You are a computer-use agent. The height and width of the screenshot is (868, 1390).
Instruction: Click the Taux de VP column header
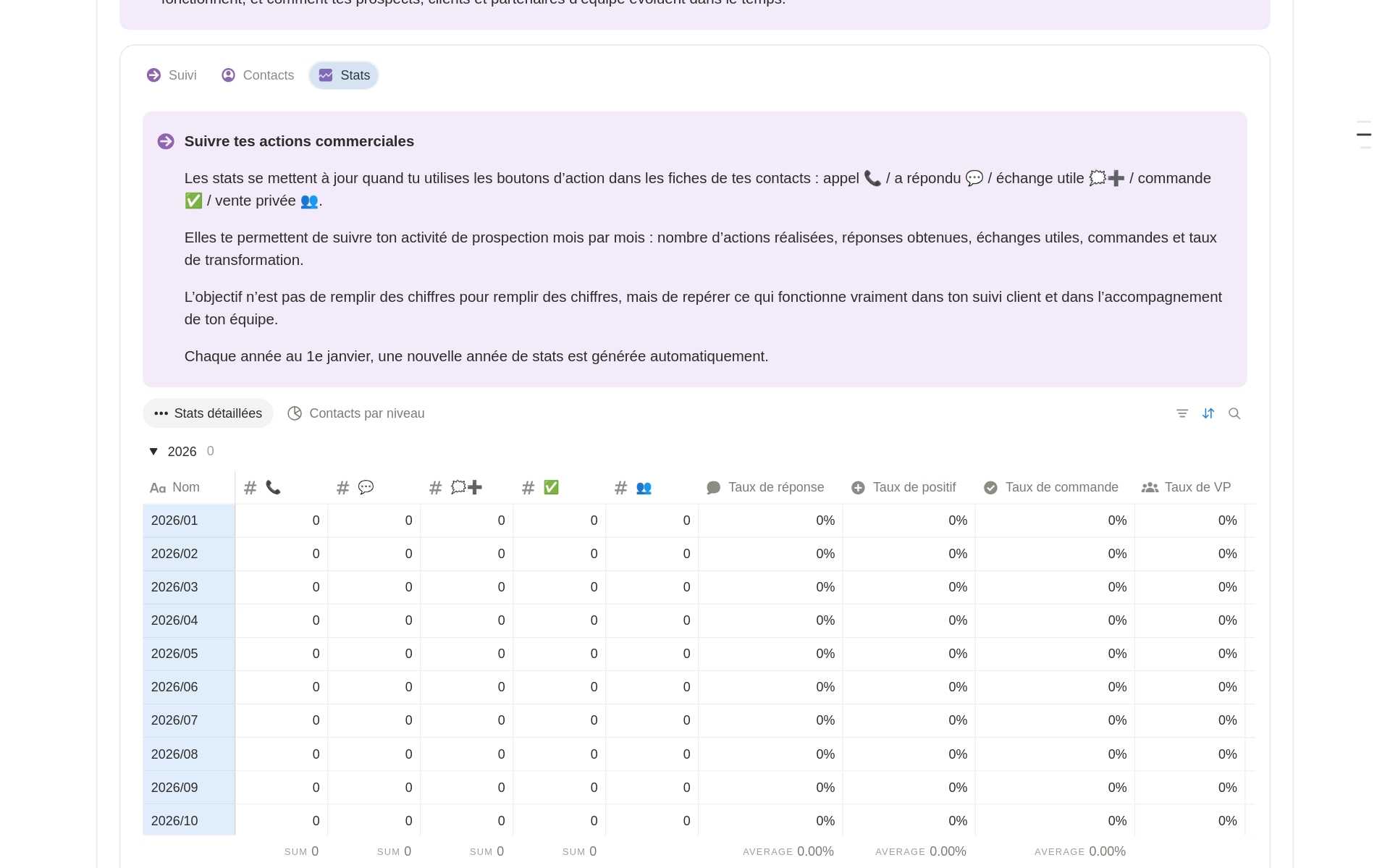[x=1189, y=487]
